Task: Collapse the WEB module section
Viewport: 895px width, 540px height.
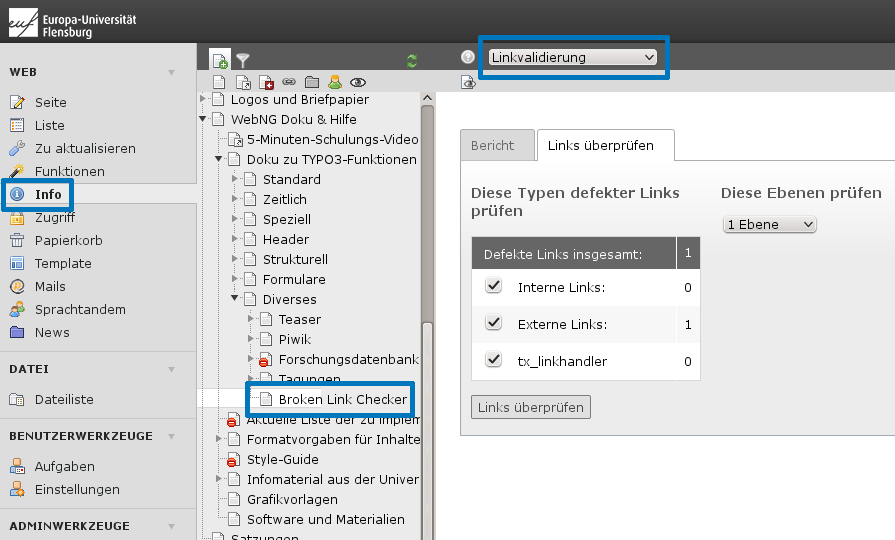Action: pos(171,73)
